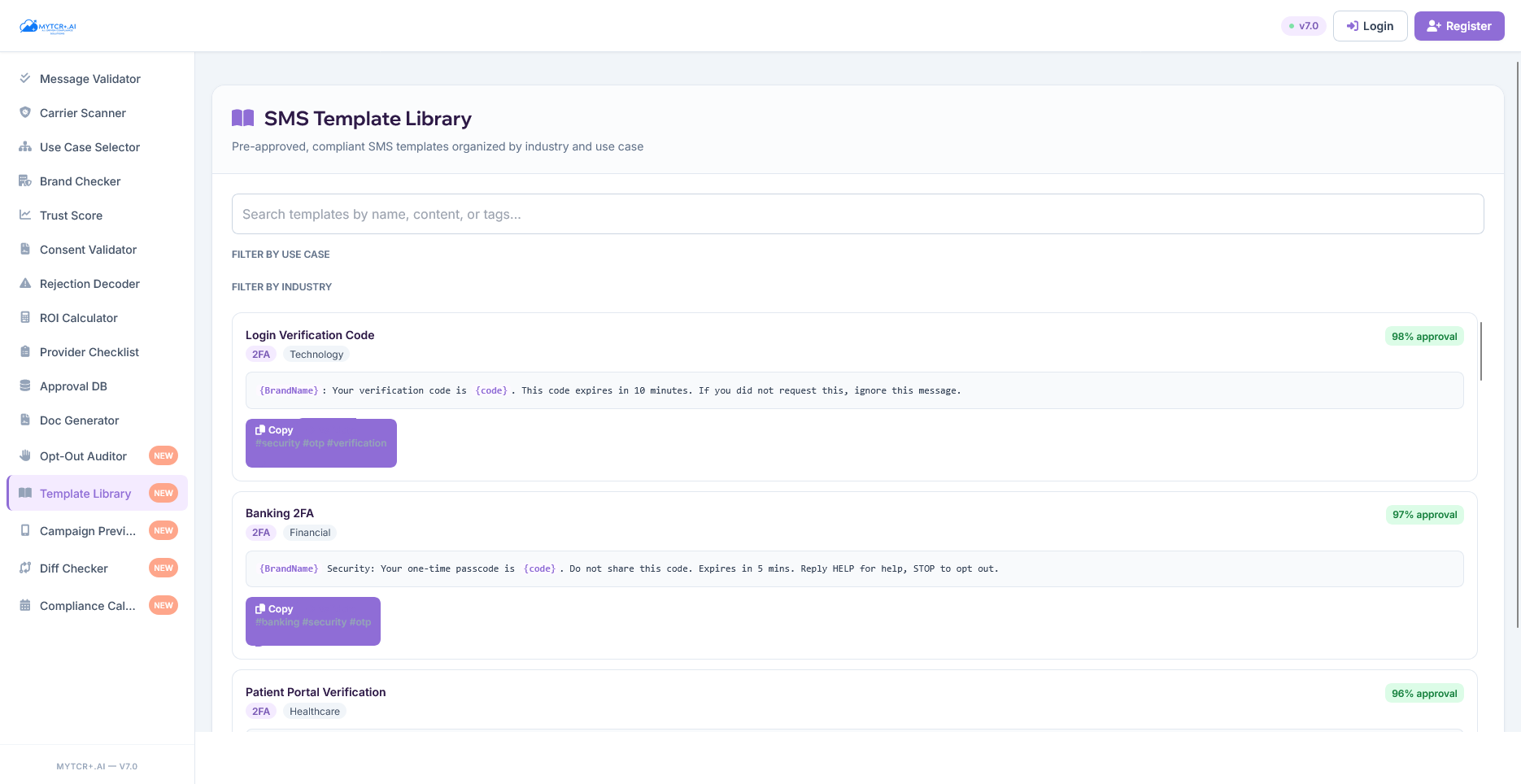Select the Diff Checker tool
This screenshot has width=1521, height=784.
73,568
